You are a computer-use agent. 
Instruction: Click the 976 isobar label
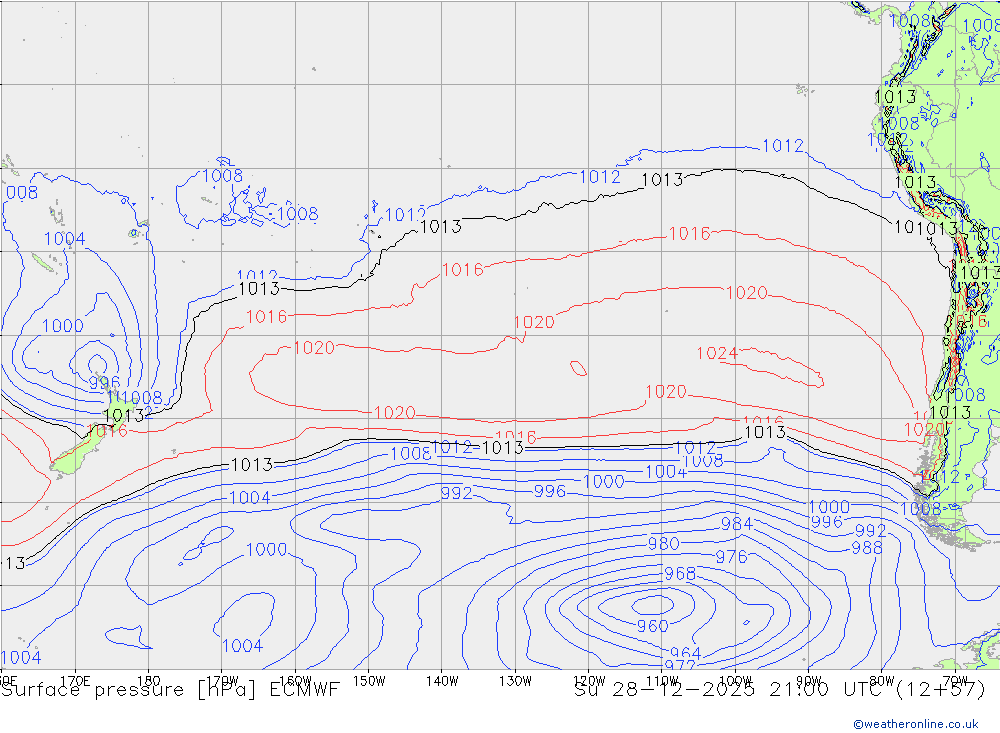732,557
